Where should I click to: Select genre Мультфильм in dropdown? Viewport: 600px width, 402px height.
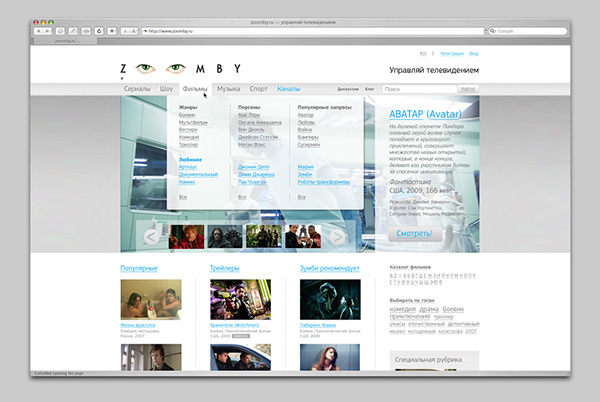click(193, 122)
